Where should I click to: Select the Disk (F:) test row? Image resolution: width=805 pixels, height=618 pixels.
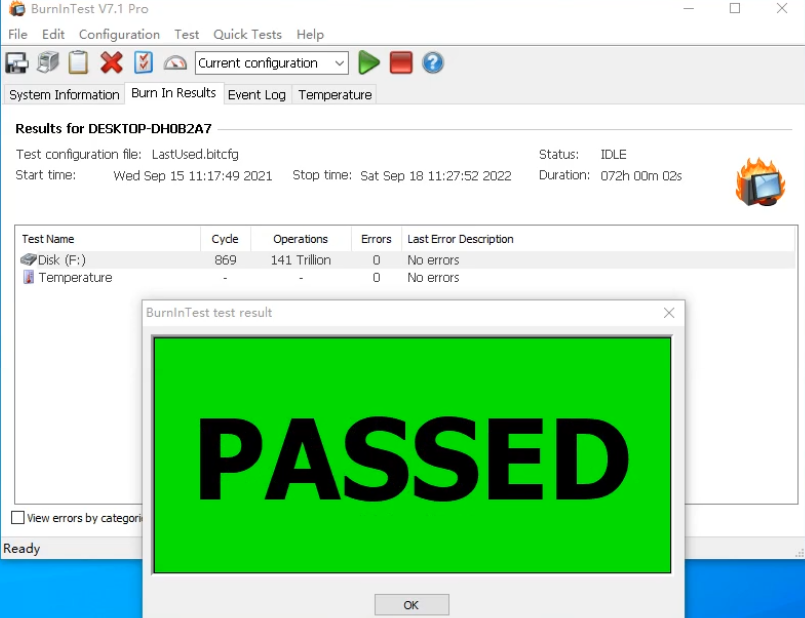pyautogui.click(x=62, y=260)
